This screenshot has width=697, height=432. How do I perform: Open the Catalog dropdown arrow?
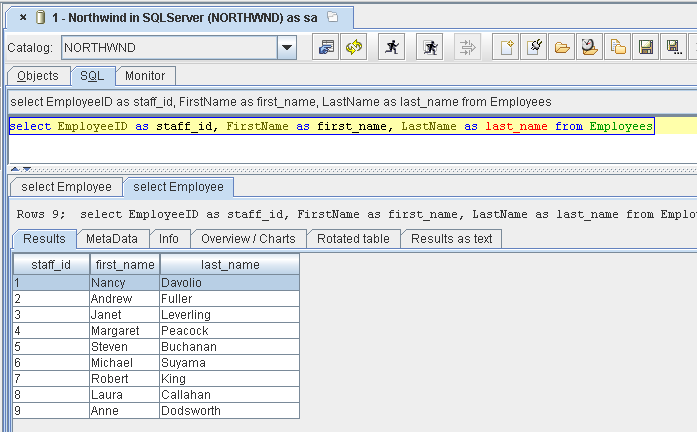287,47
